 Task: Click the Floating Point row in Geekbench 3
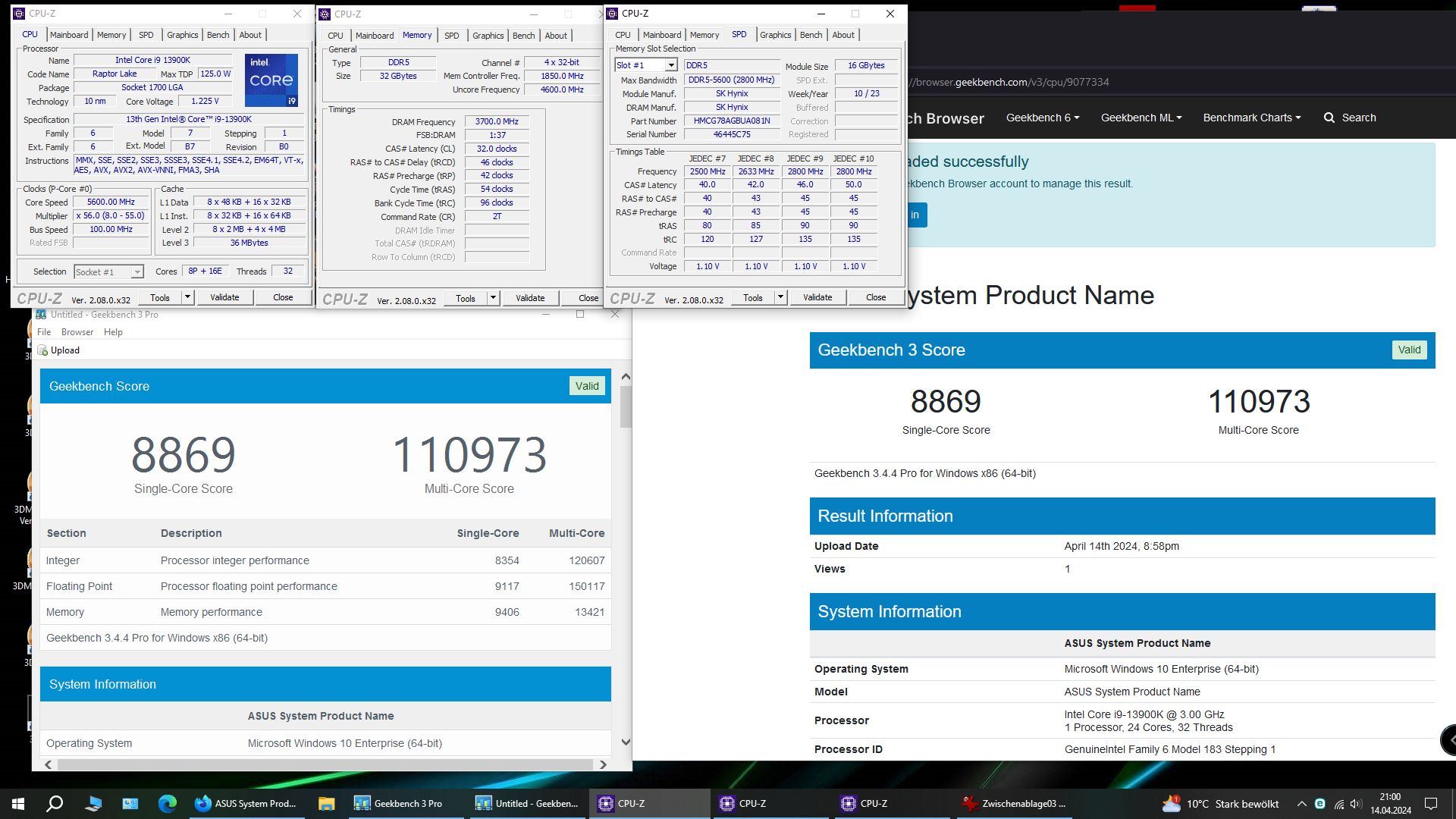point(325,586)
